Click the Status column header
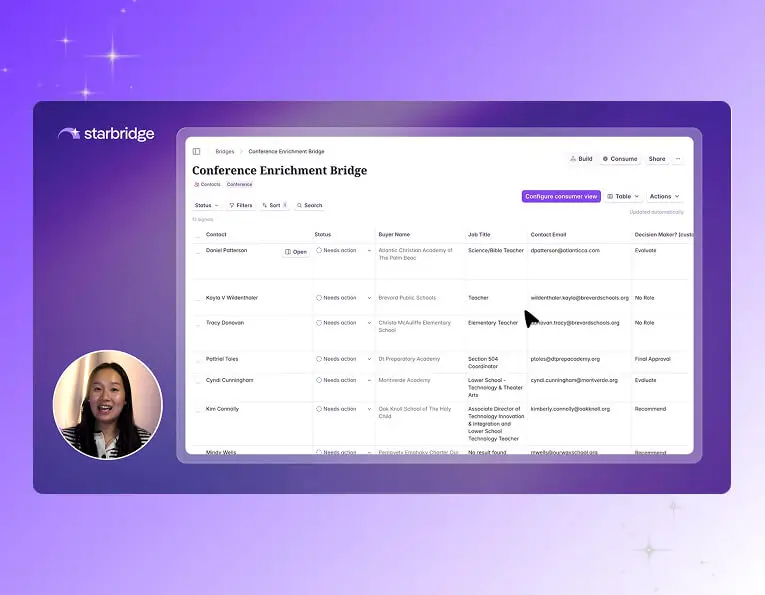 [x=322, y=235]
